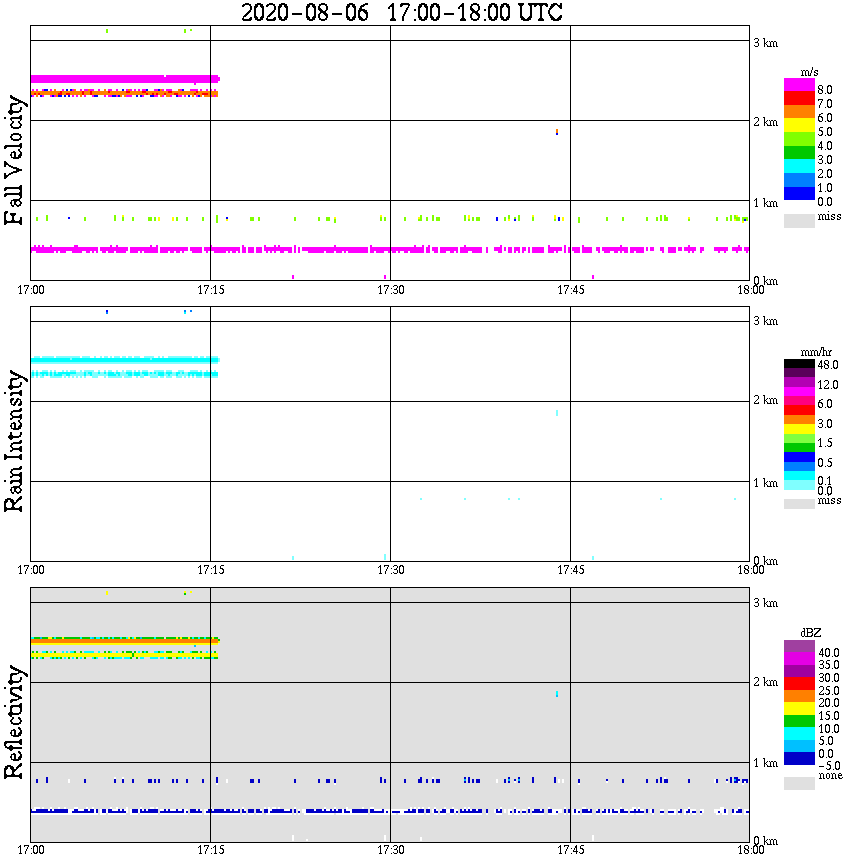850x868 pixels.
Task: Click isolated echo near 17:44 in Fall Velocity
Action: pyautogui.click(x=557, y=132)
